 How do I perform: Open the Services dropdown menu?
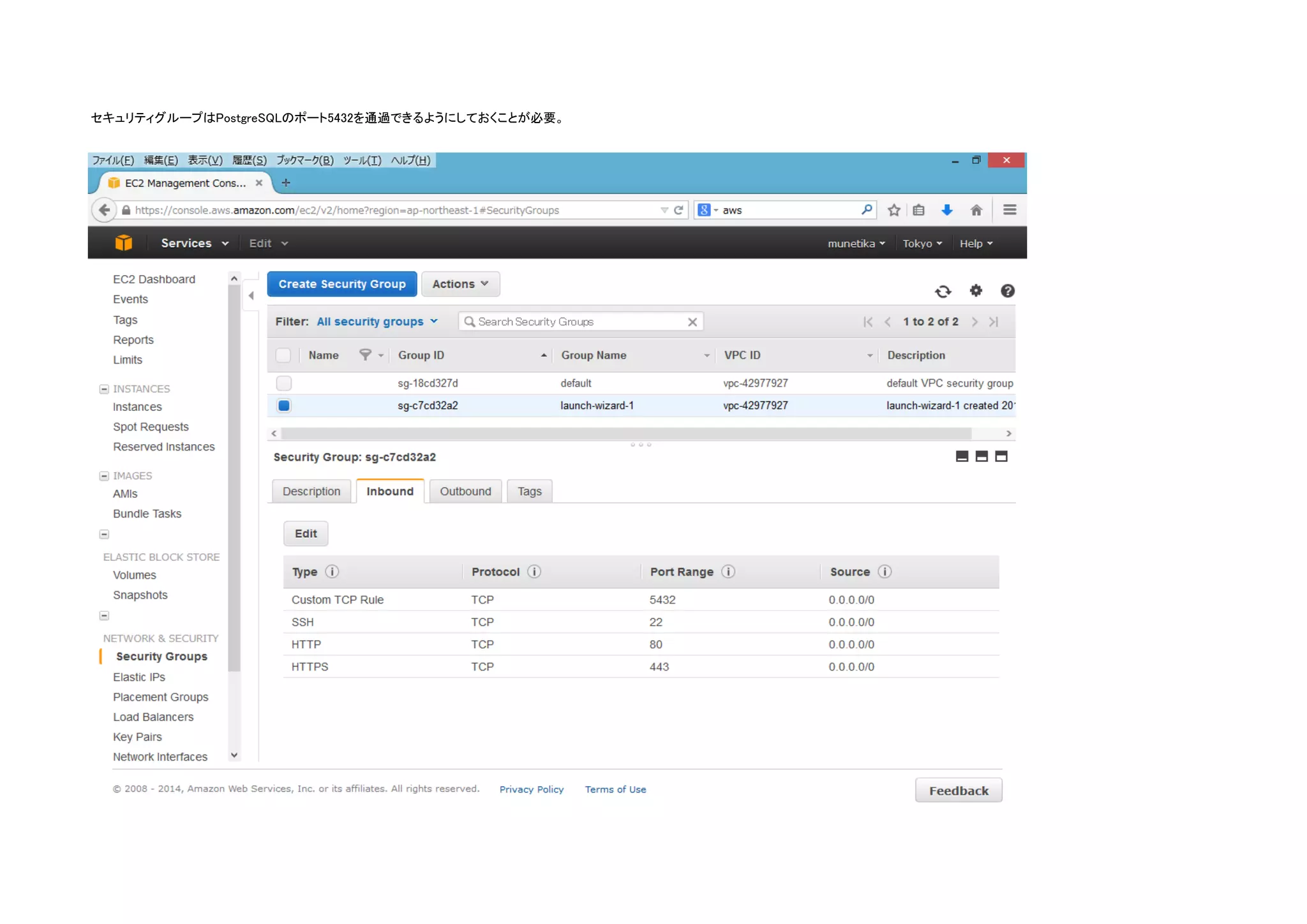coord(195,243)
